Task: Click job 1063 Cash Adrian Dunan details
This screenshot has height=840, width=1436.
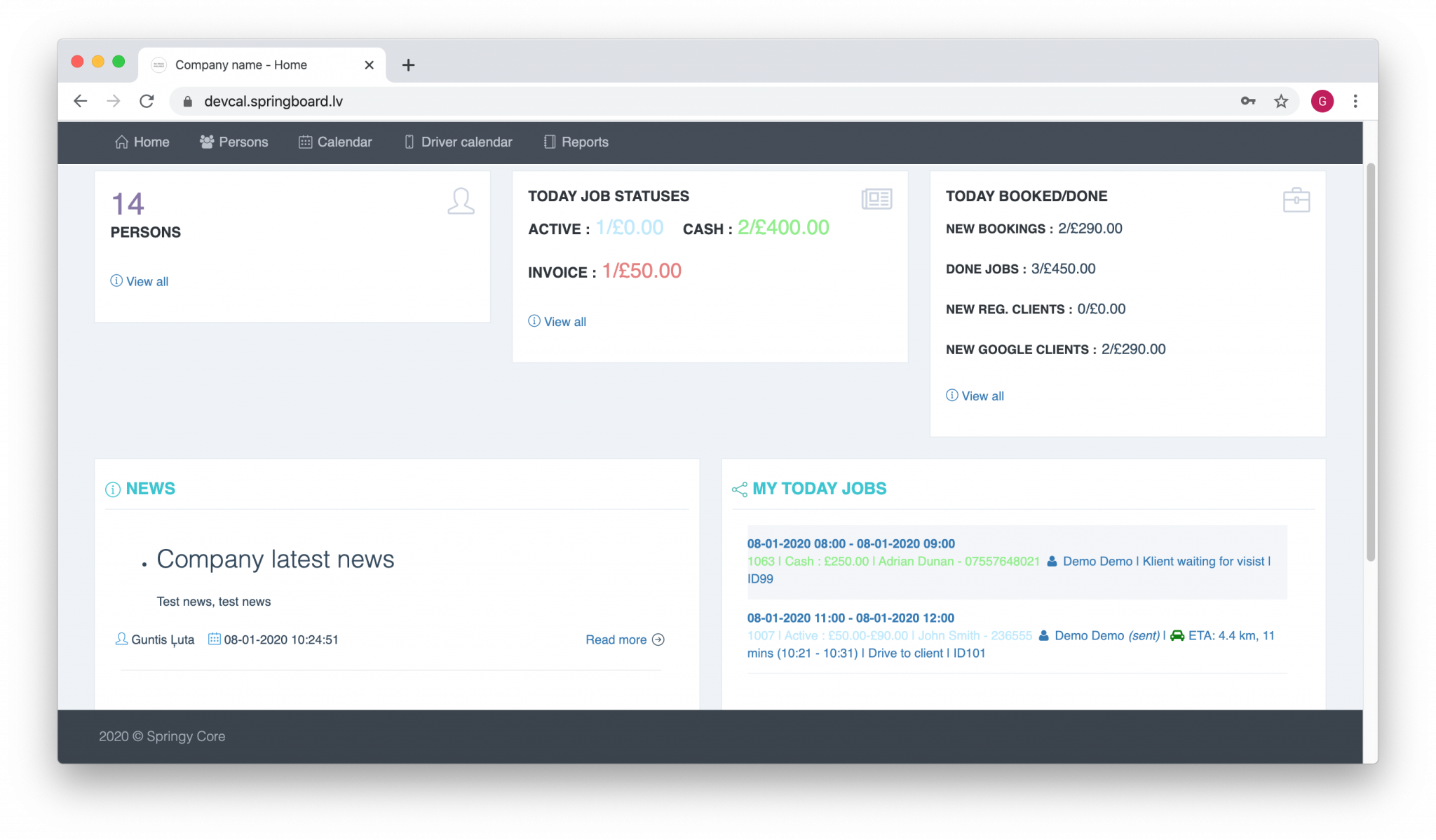Action: 893,561
